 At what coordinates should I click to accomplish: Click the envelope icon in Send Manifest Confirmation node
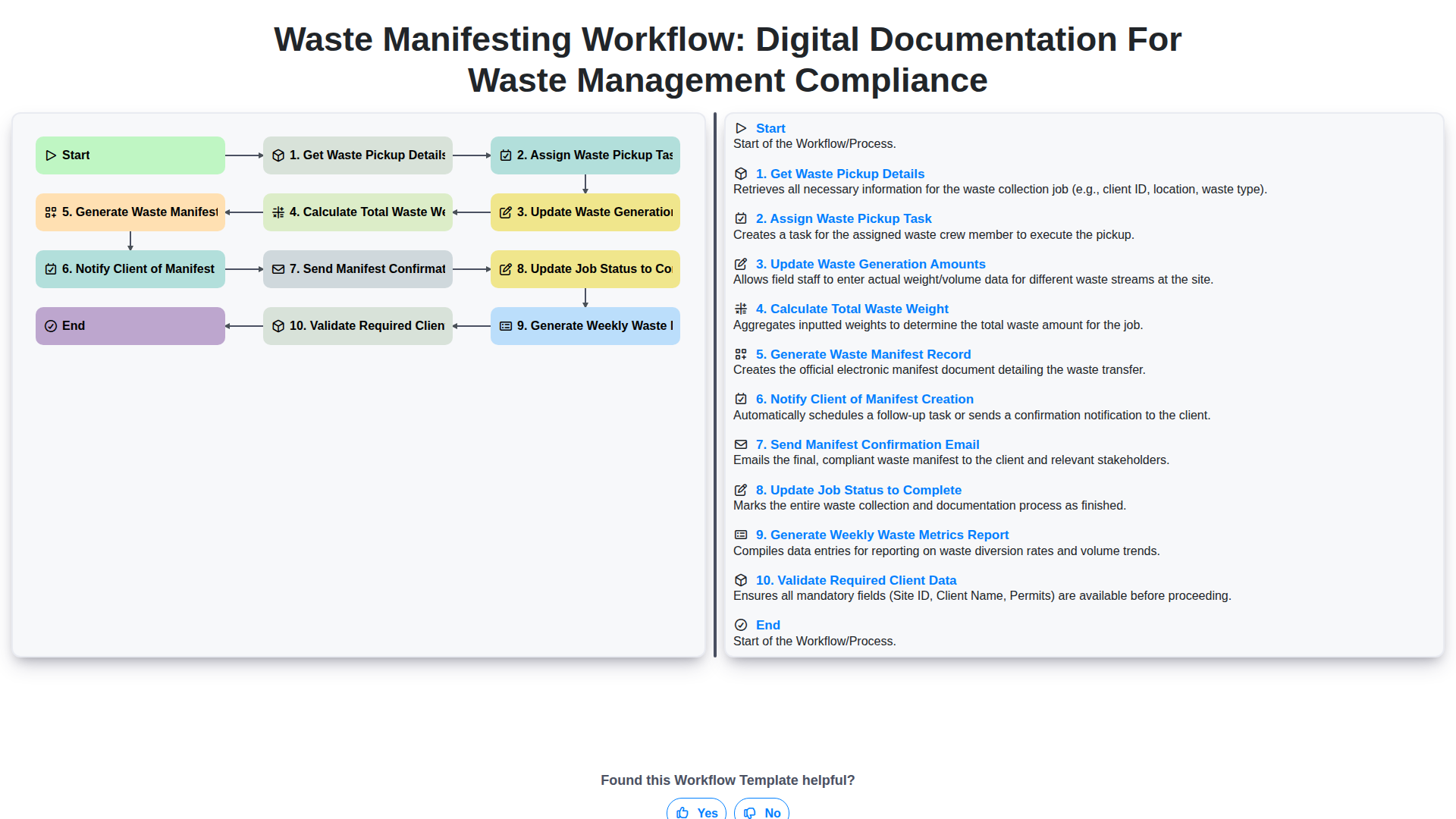[x=278, y=269]
